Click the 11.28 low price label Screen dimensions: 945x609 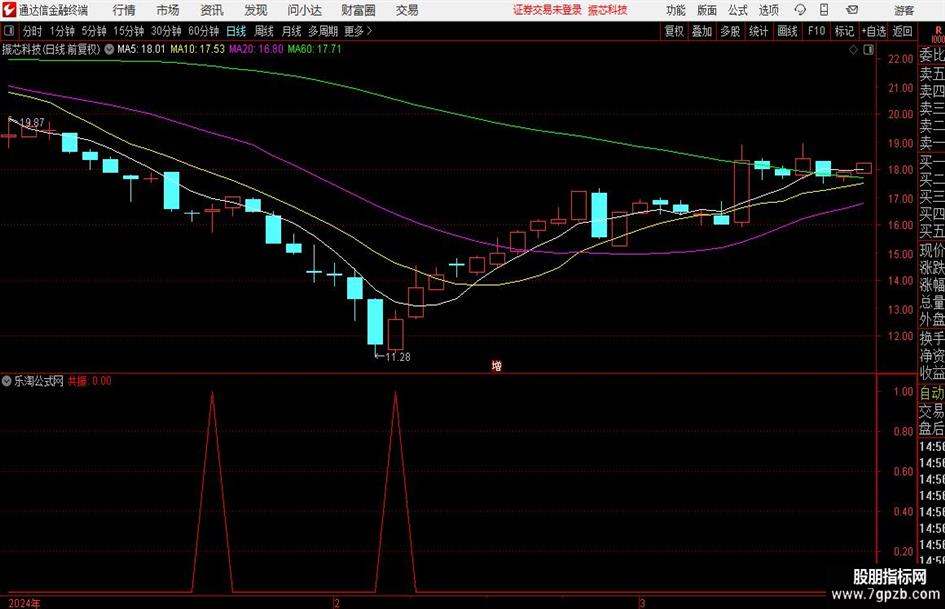[x=398, y=357]
